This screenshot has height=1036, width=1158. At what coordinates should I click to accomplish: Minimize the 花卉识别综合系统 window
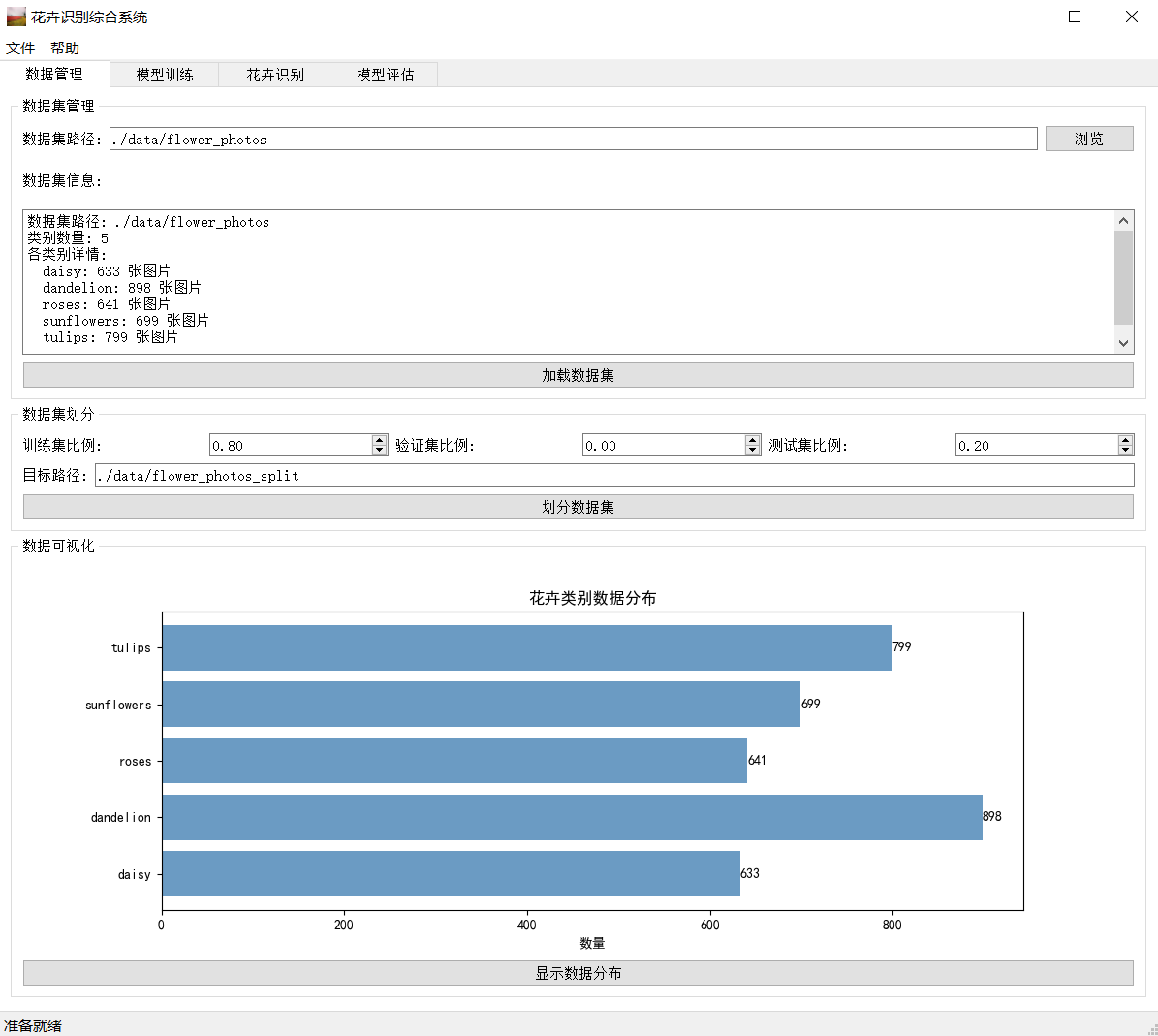click(x=1018, y=16)
